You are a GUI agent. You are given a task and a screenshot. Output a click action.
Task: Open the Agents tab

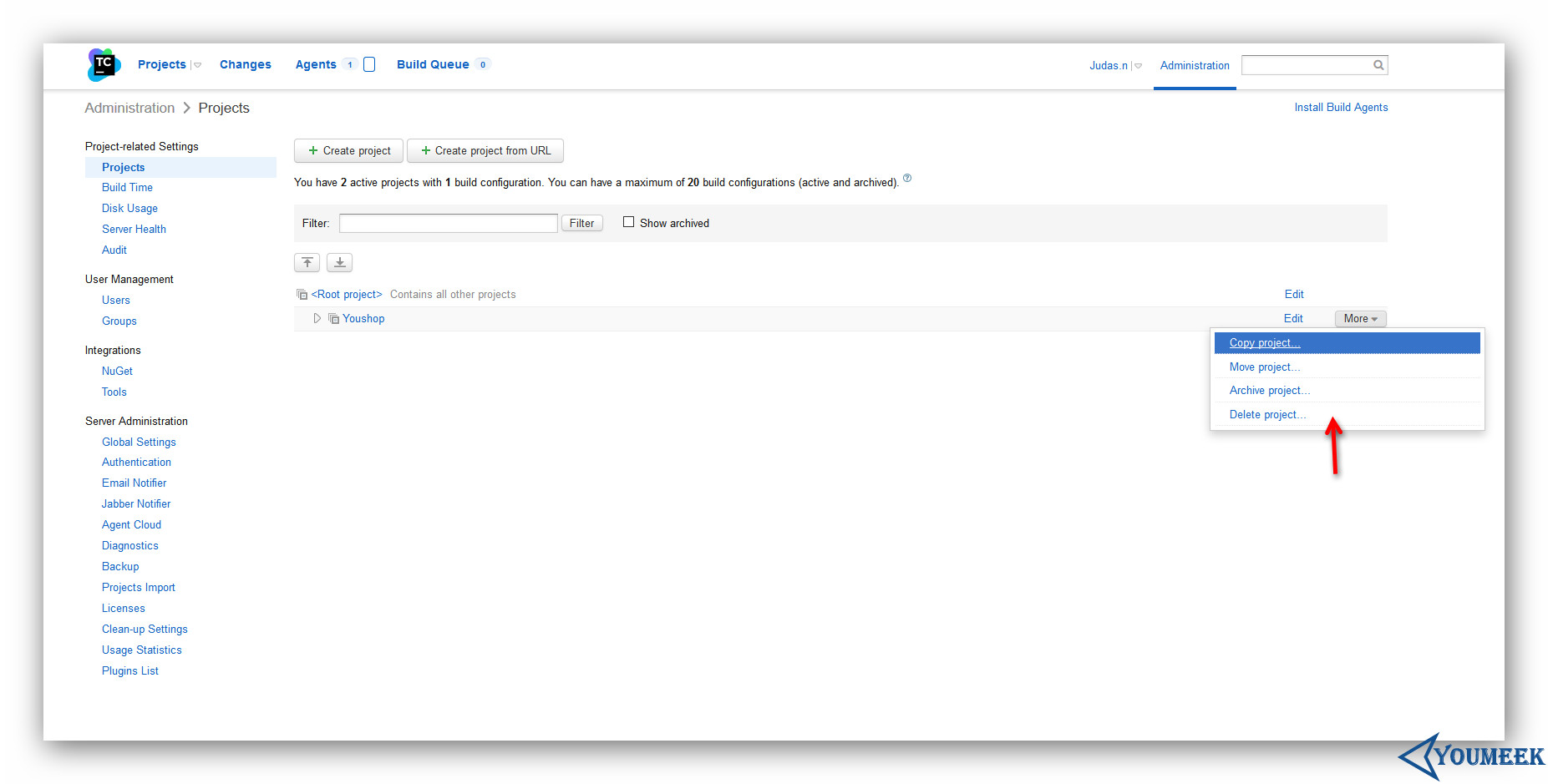pyautogui.click(x=316, y=64)
